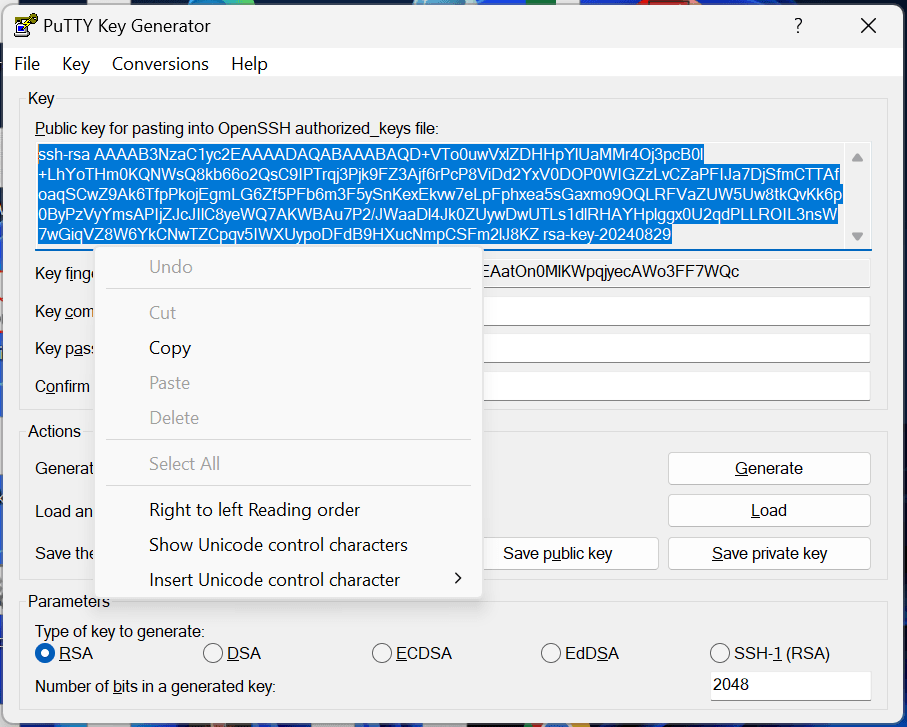This screenshot has width=907, height=727.
Task: Open the Help menu
Action: 249,64
